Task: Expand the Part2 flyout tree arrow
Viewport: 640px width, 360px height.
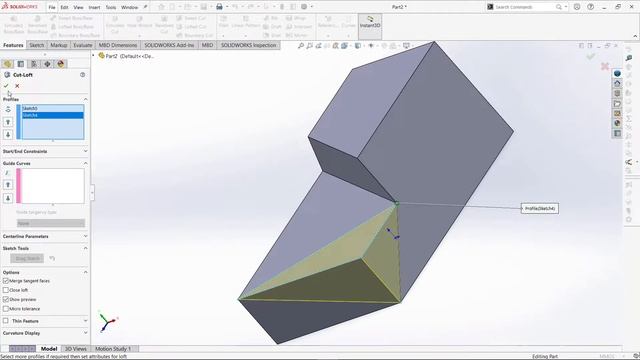Action: (x=93, y=56)
